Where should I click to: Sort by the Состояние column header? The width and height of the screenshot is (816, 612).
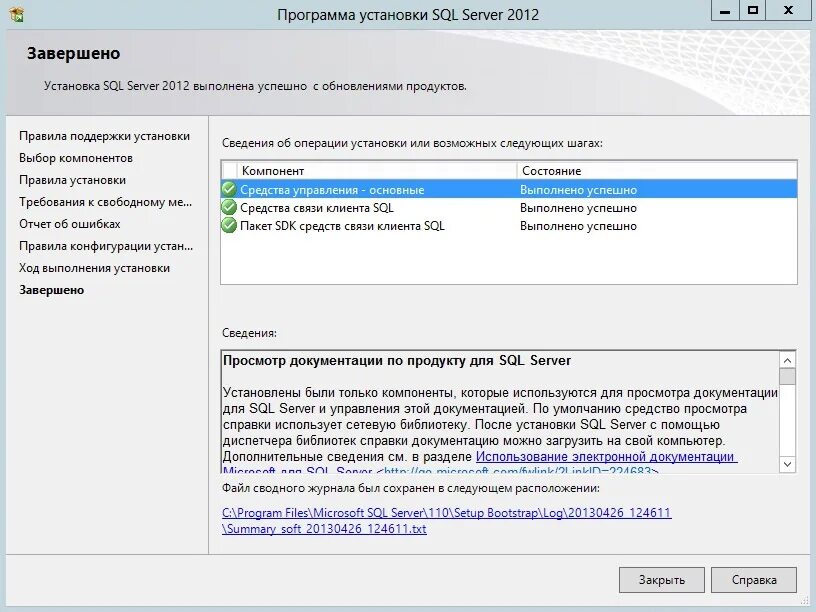[x=657, y=171]
